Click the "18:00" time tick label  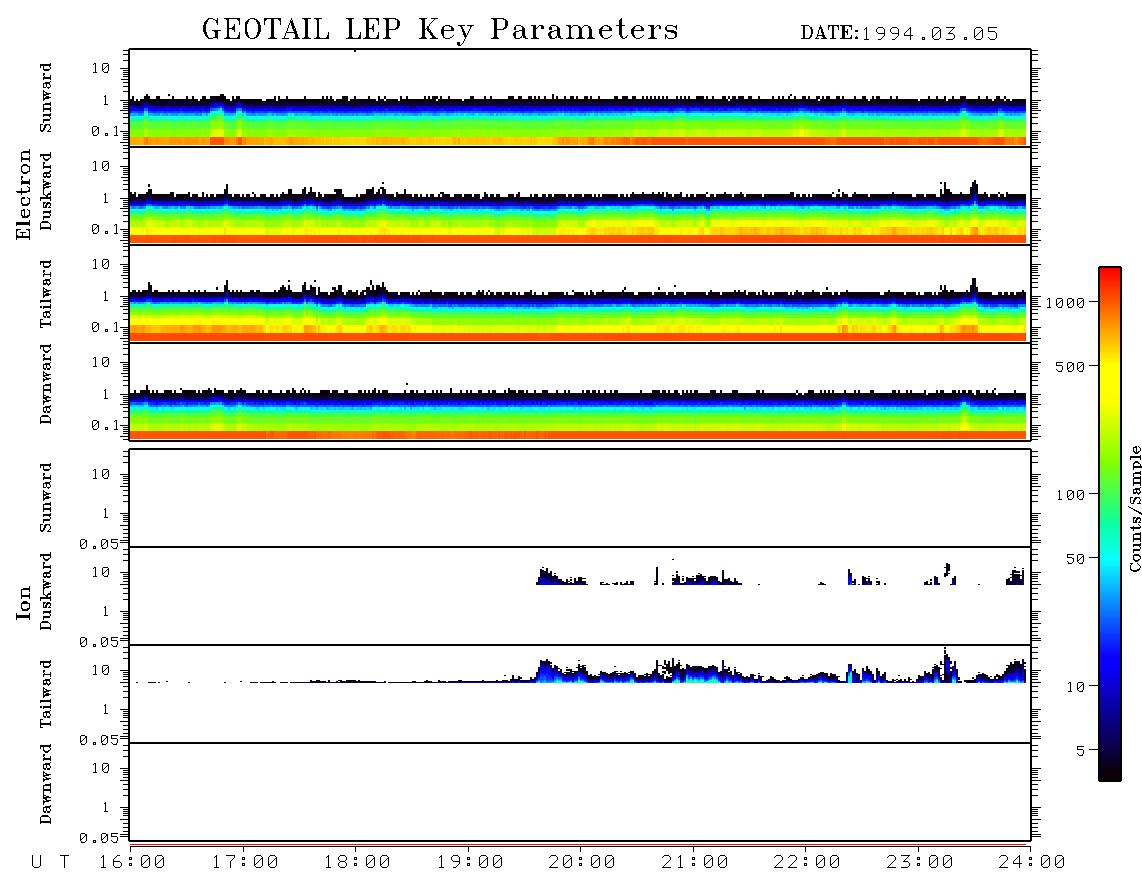pos(358,863)
